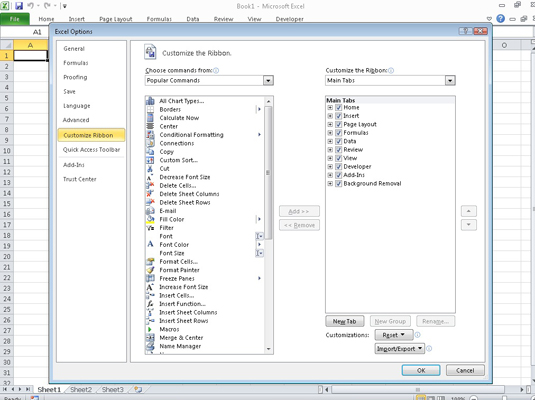Click the Cancel button
Screen dimensions: 535x400
click(465, 370)
